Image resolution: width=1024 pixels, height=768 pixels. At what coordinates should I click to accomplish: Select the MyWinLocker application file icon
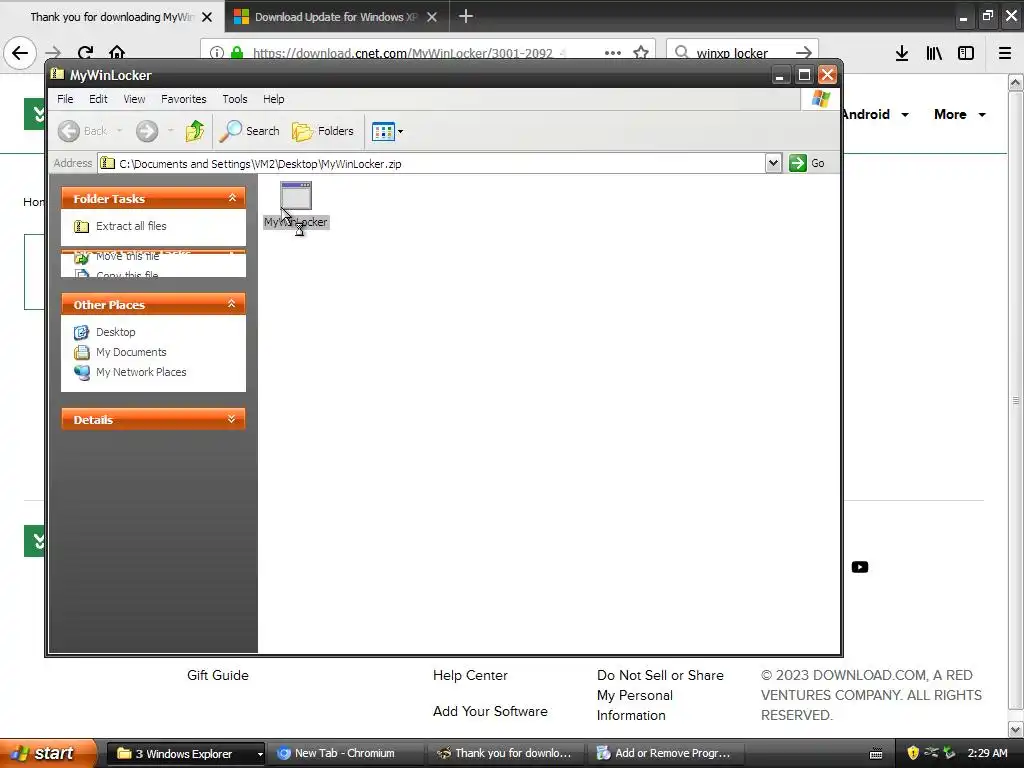tap(296, 195)
